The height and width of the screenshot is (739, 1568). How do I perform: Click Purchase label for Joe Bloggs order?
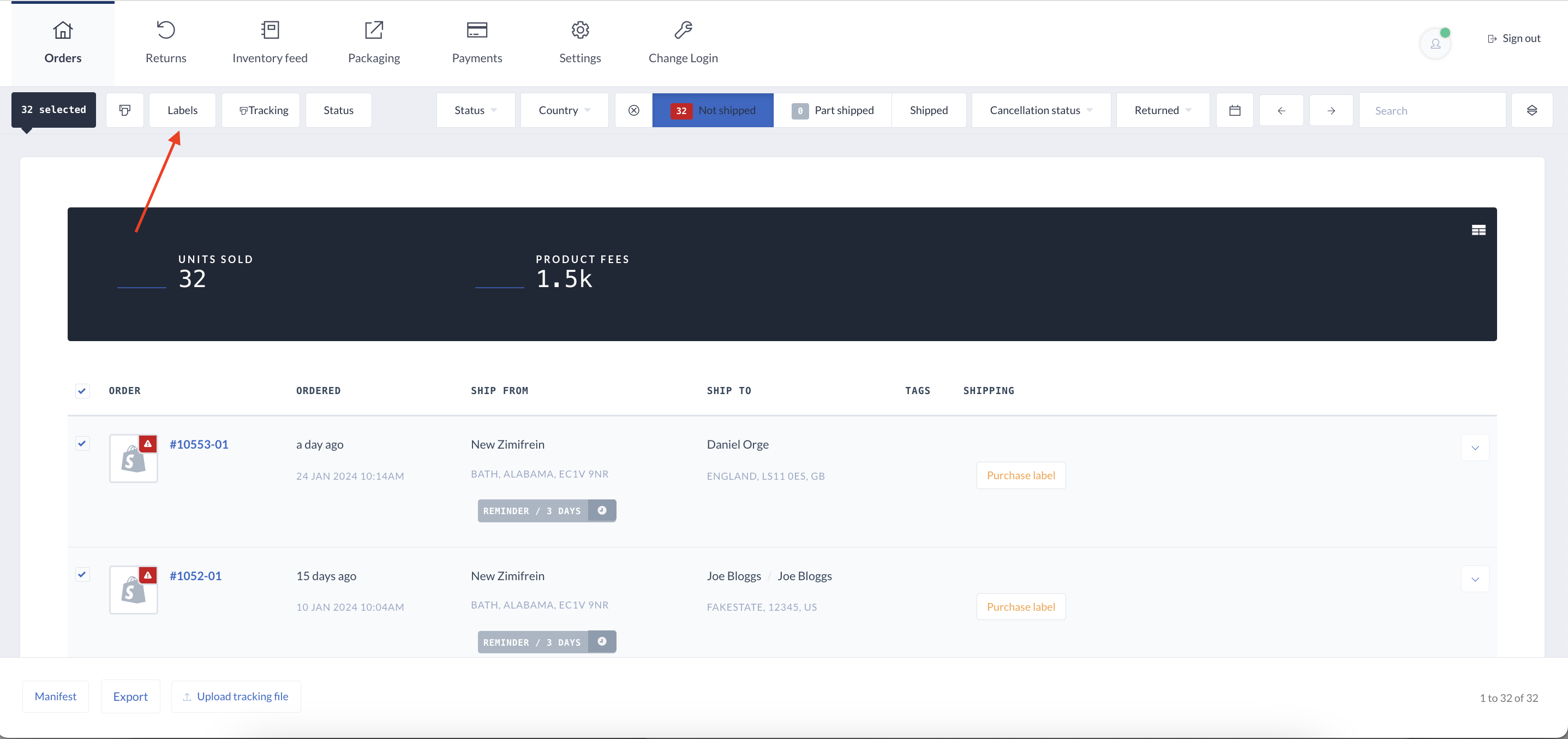pyautogui.click(x=1021, y=607)
